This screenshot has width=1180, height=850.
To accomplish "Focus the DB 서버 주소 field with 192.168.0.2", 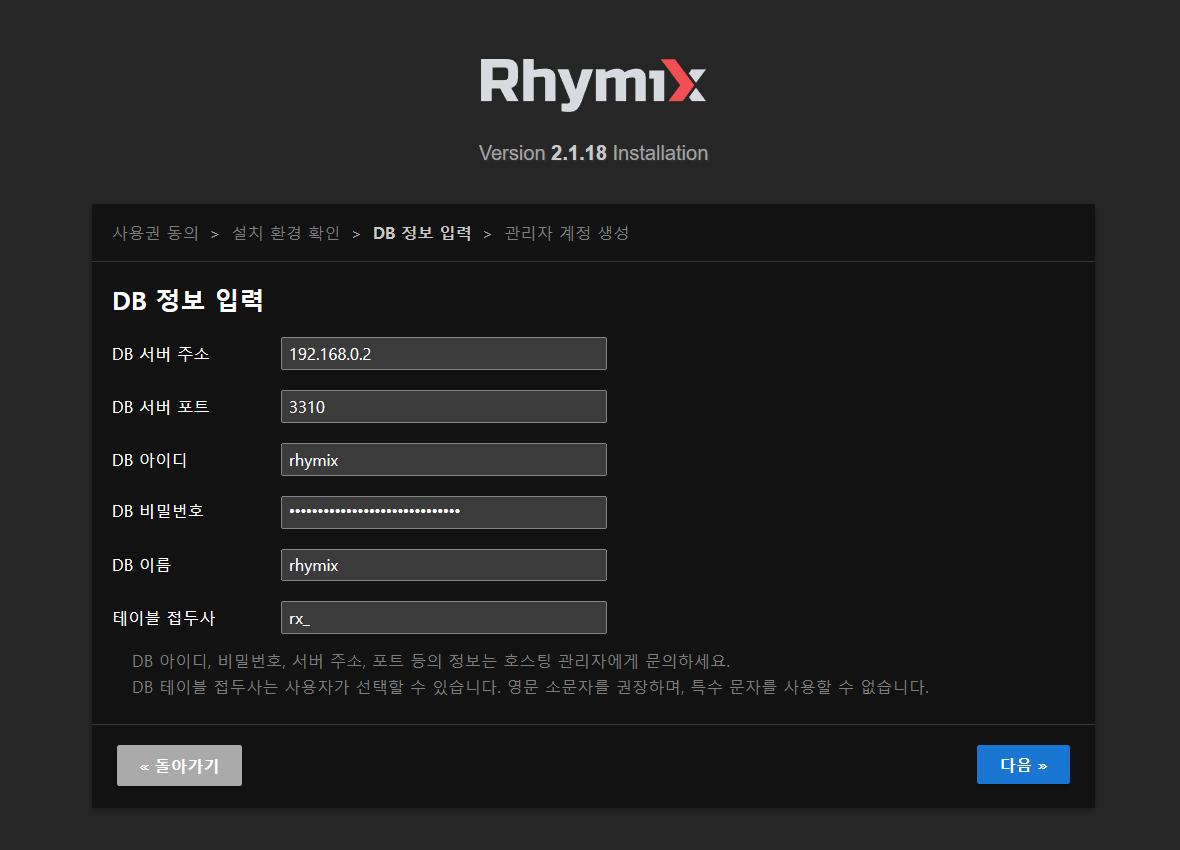I will [443, 354].
